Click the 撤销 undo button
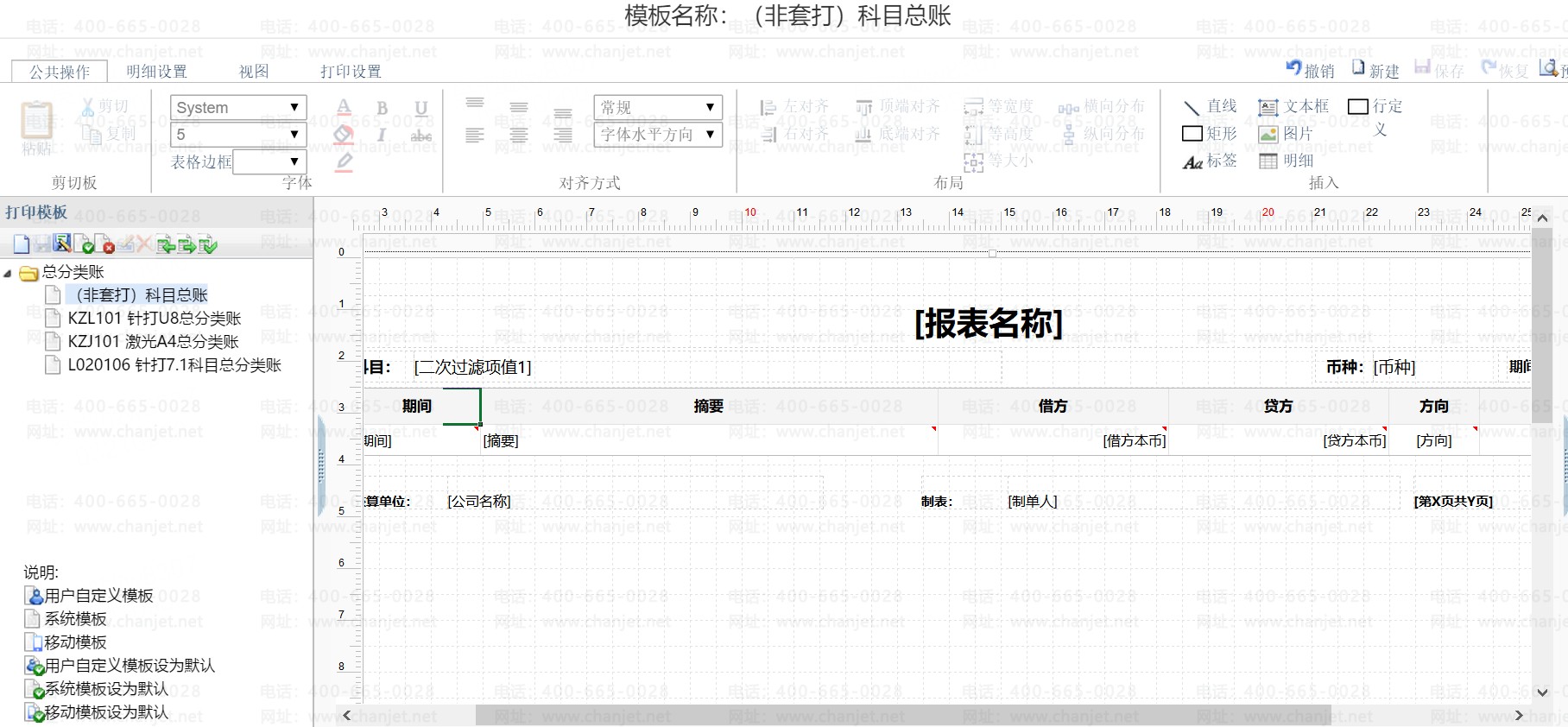Screen dimensions: 1568x727 pyautogui.click(x=1310, y=69)
